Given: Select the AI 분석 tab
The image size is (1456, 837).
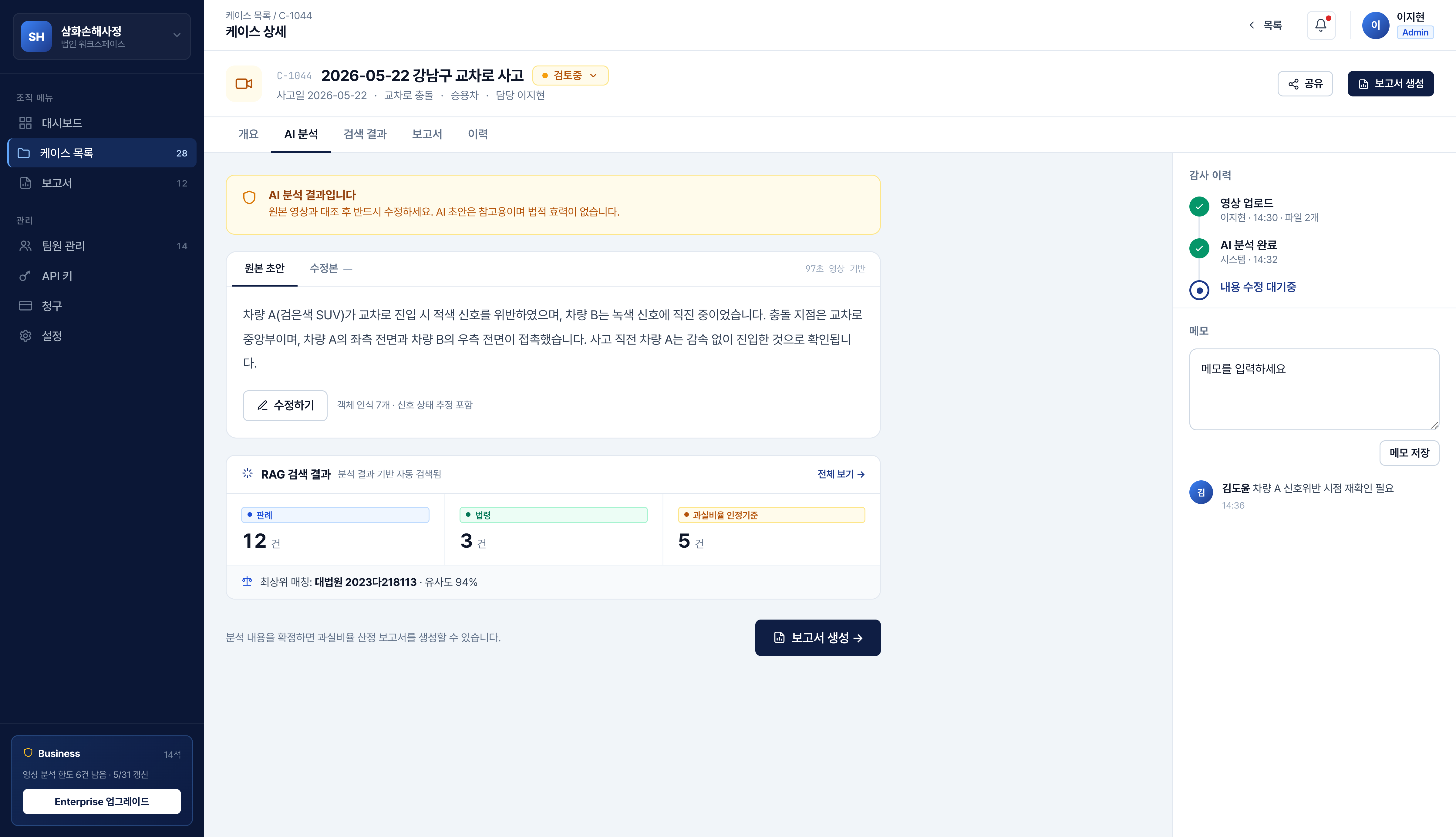Looking at the screenshot, I should click(x=301, y=134).
